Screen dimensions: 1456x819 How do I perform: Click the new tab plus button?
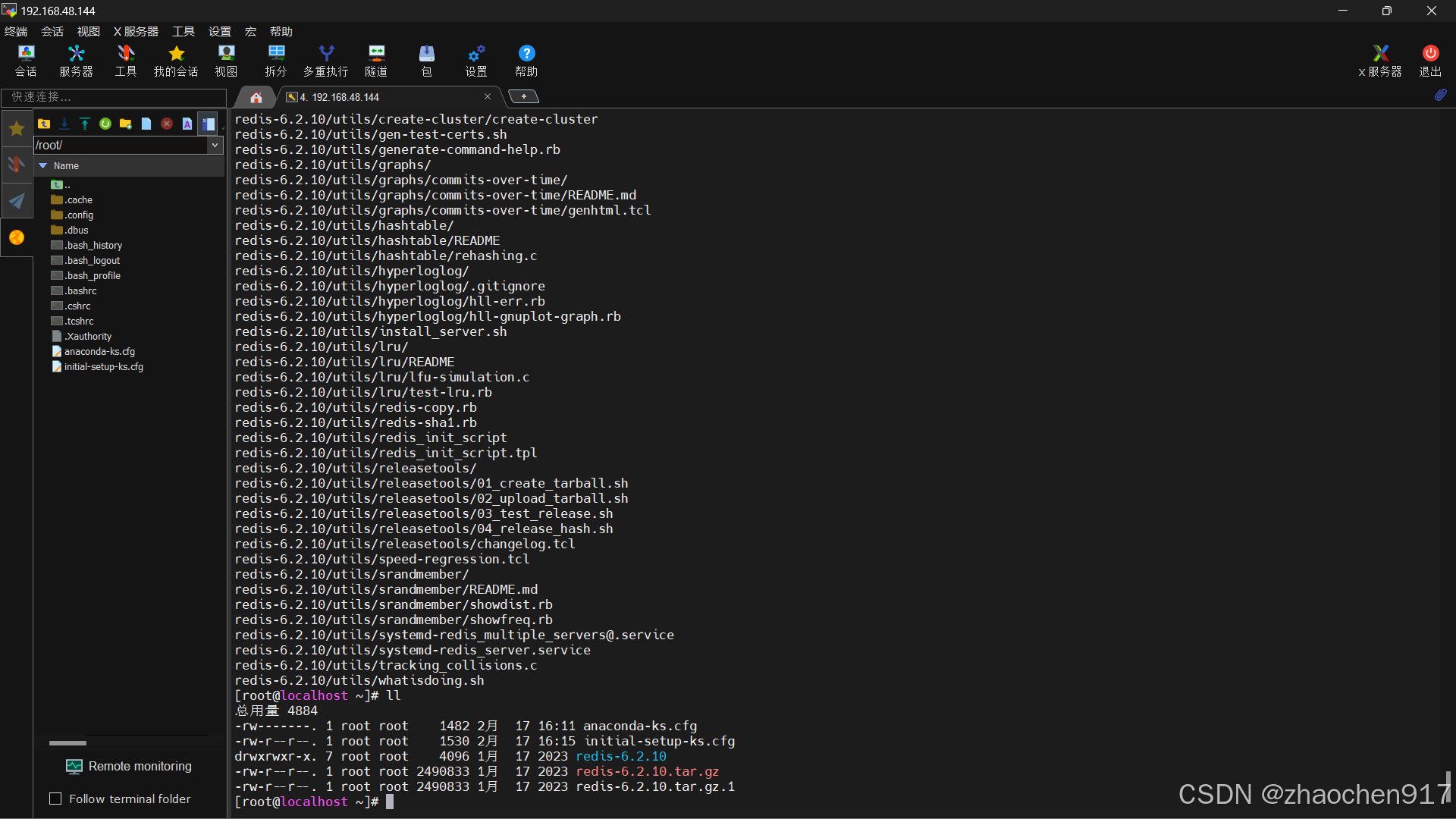pos(523,96)
